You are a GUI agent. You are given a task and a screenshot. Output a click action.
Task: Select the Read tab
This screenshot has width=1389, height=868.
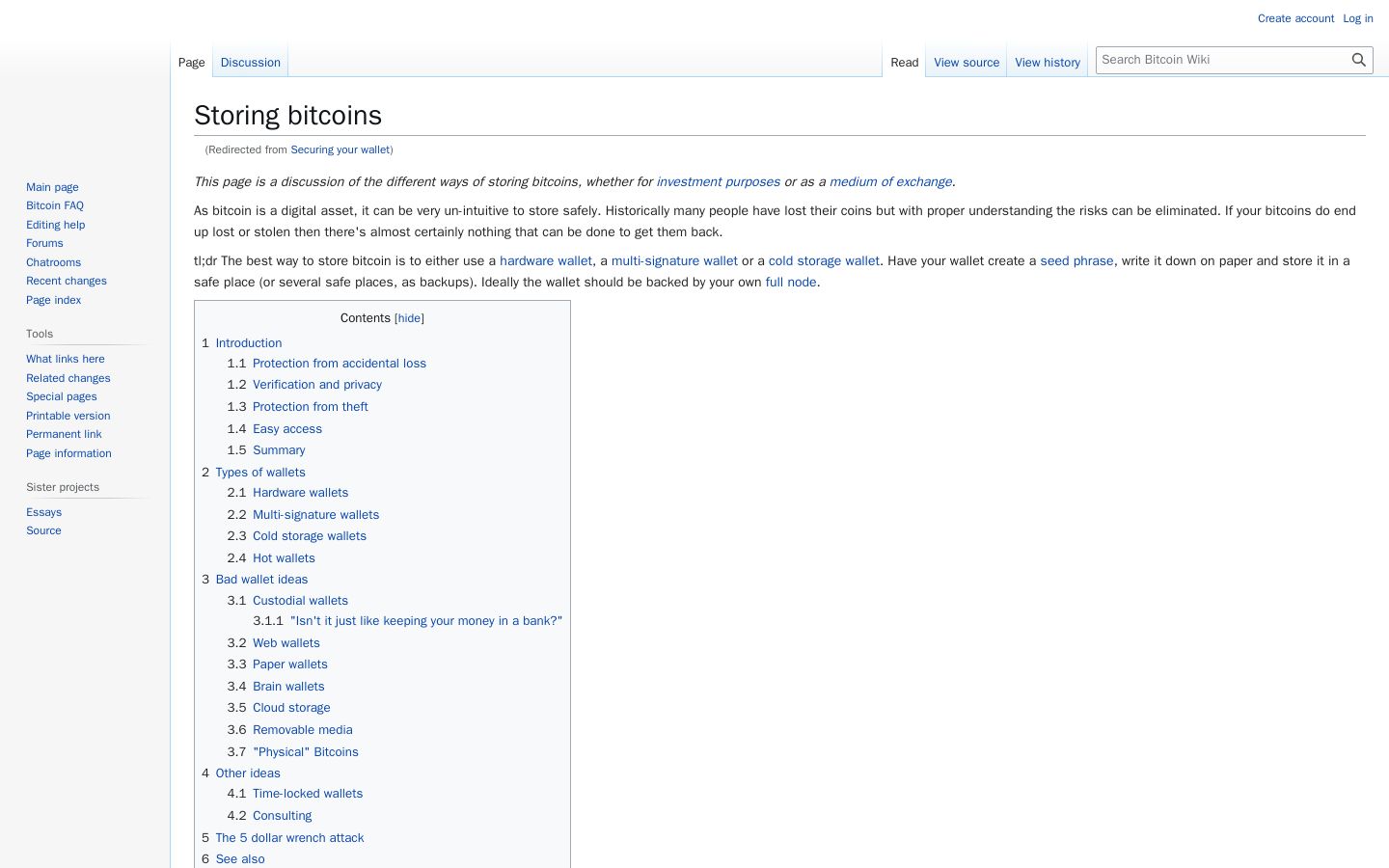[x=904, y=63]
